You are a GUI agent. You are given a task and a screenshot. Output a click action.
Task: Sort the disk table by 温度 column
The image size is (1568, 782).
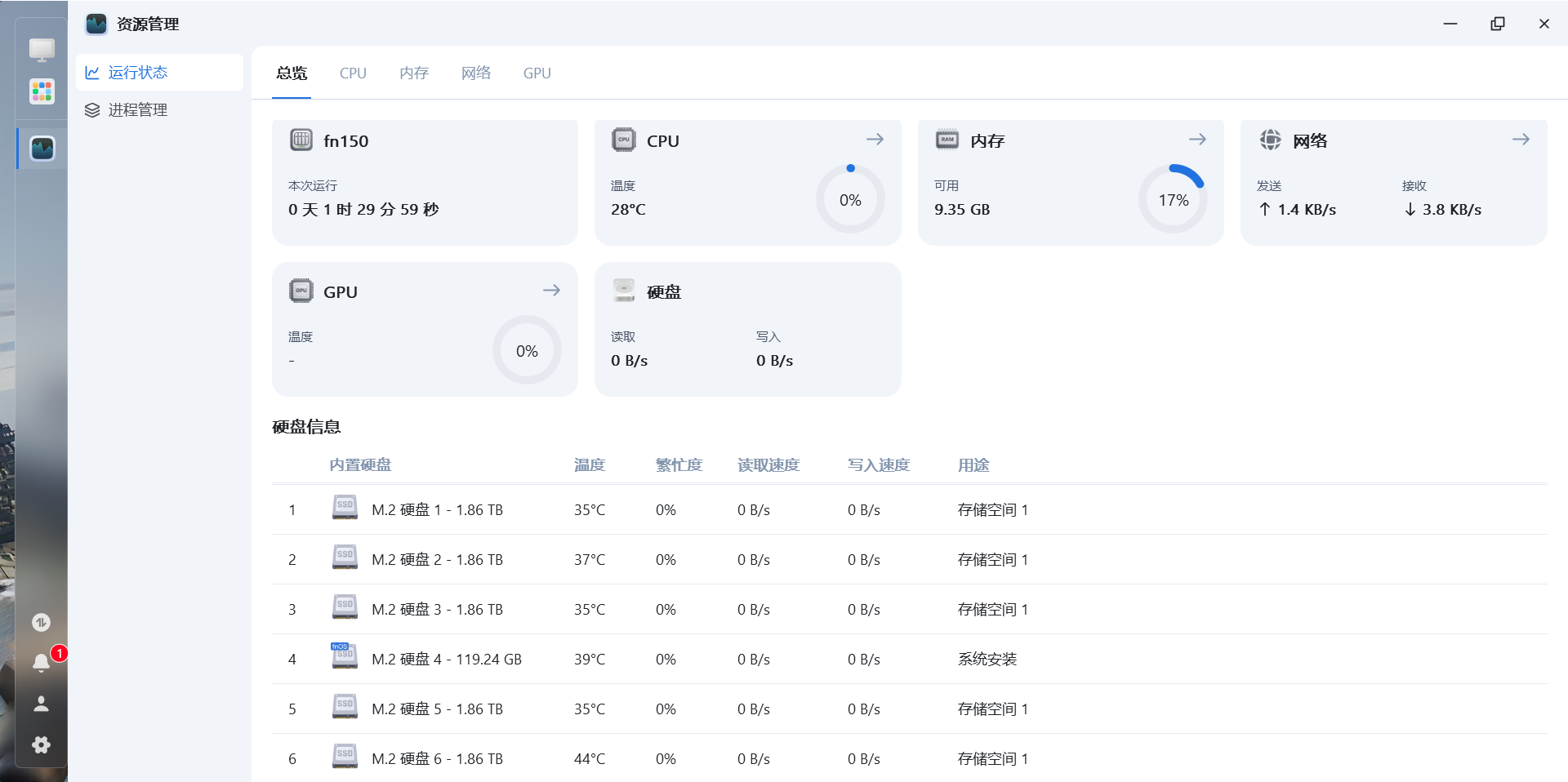tap(589, 464)
